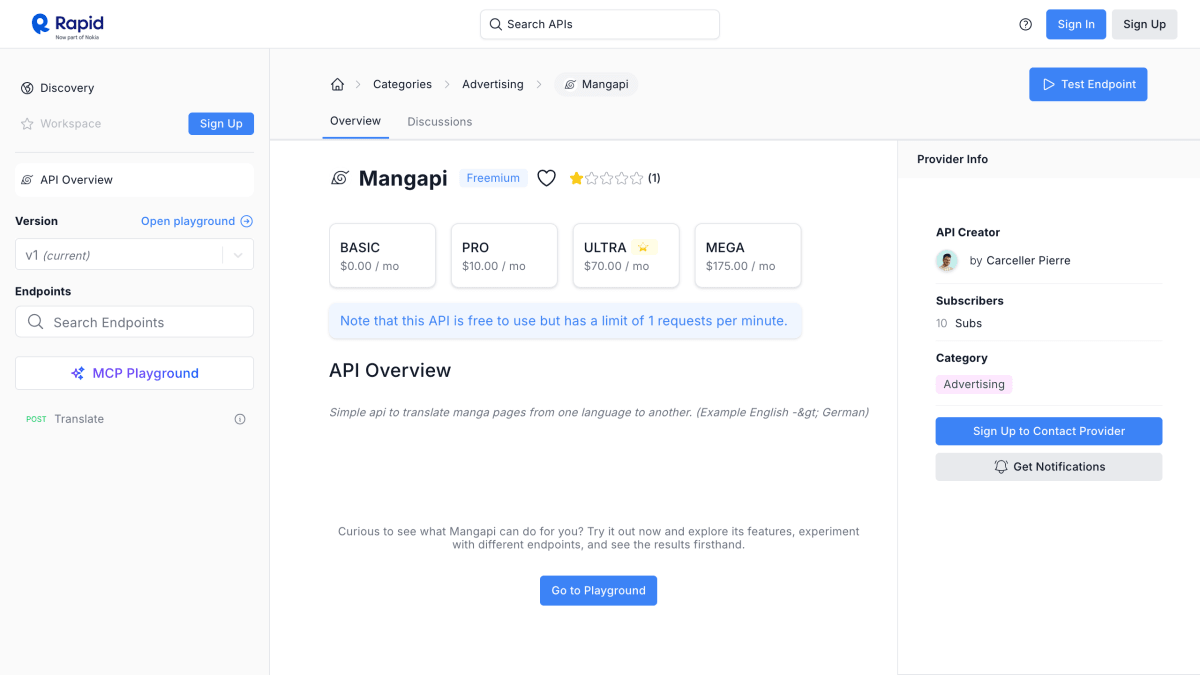Image resolution: width=1200 pixels, height=675 pixels.
Task: Click the Mangapi title logo icon
Action: pos(339,178)
